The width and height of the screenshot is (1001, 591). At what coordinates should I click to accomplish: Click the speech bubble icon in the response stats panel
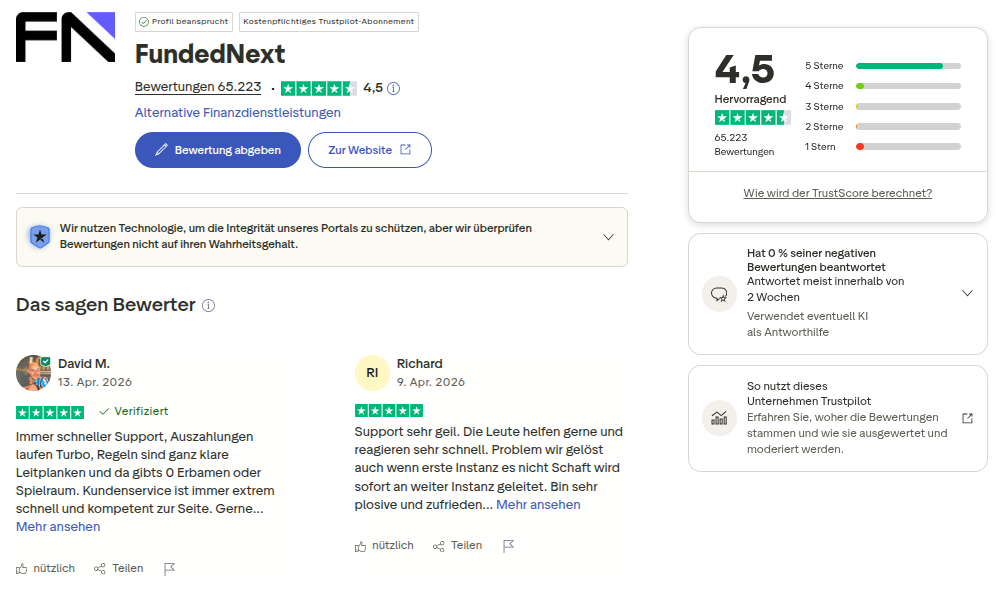[719, 293]
